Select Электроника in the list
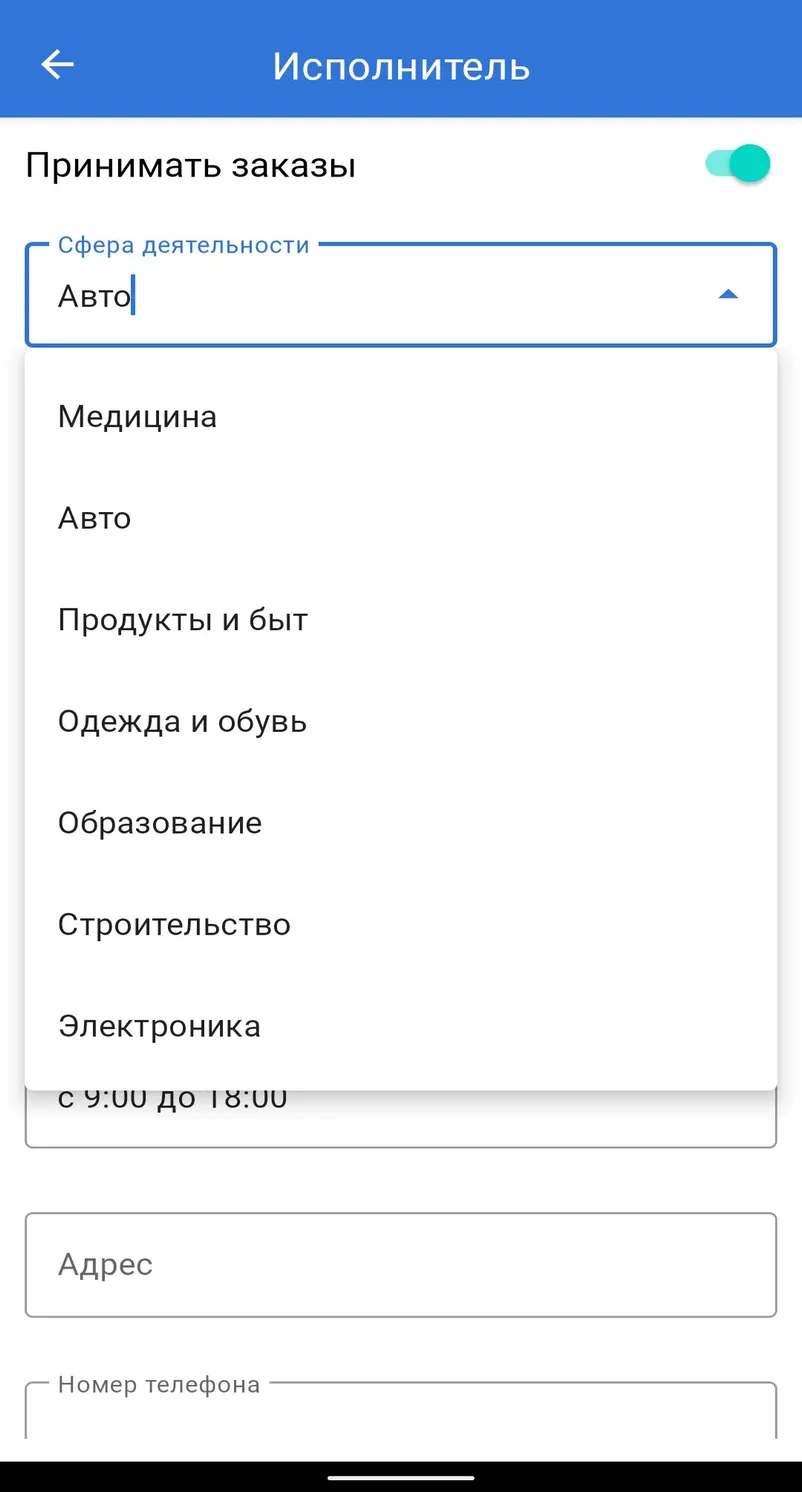The width and height of the screenshot is (802, 1492). (400, 1027)
